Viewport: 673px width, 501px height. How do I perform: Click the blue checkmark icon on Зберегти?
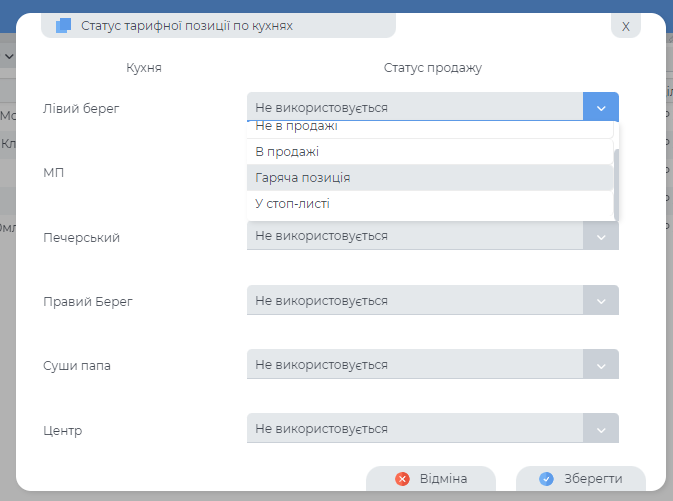coord(546,479)
